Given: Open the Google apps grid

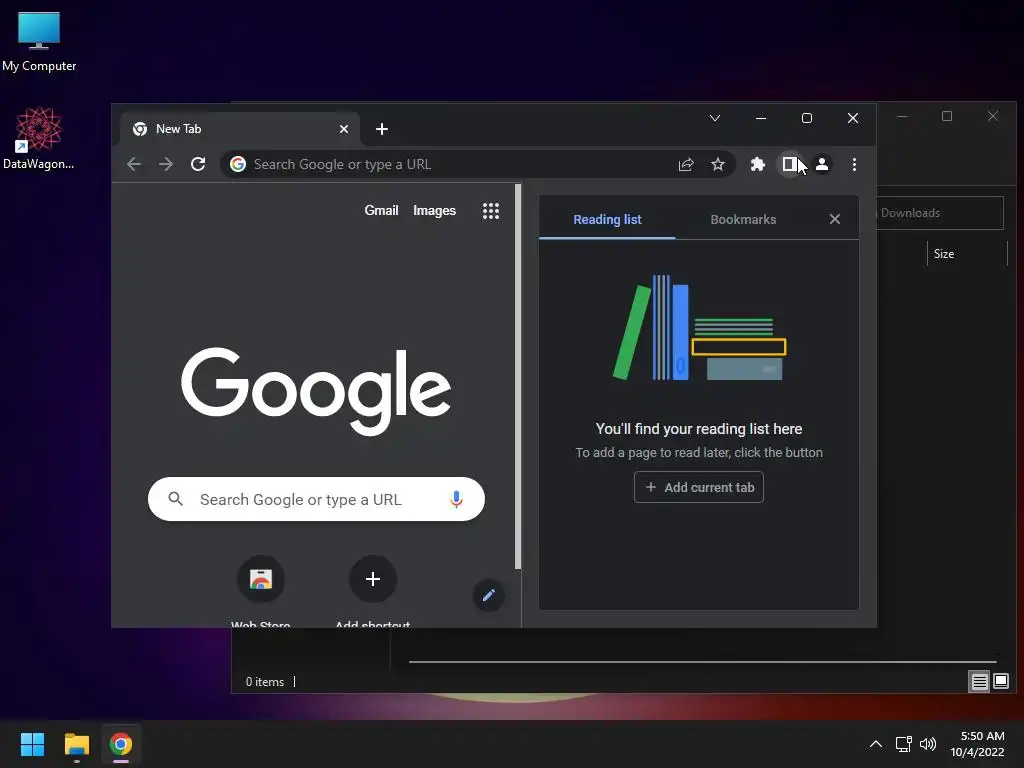Looking at the screenshot, I should pyautogui.click(x=490, y=210).
